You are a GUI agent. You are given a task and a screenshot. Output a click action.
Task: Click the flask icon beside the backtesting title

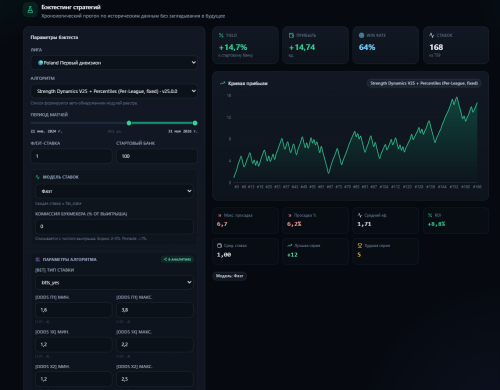[30, 10]
